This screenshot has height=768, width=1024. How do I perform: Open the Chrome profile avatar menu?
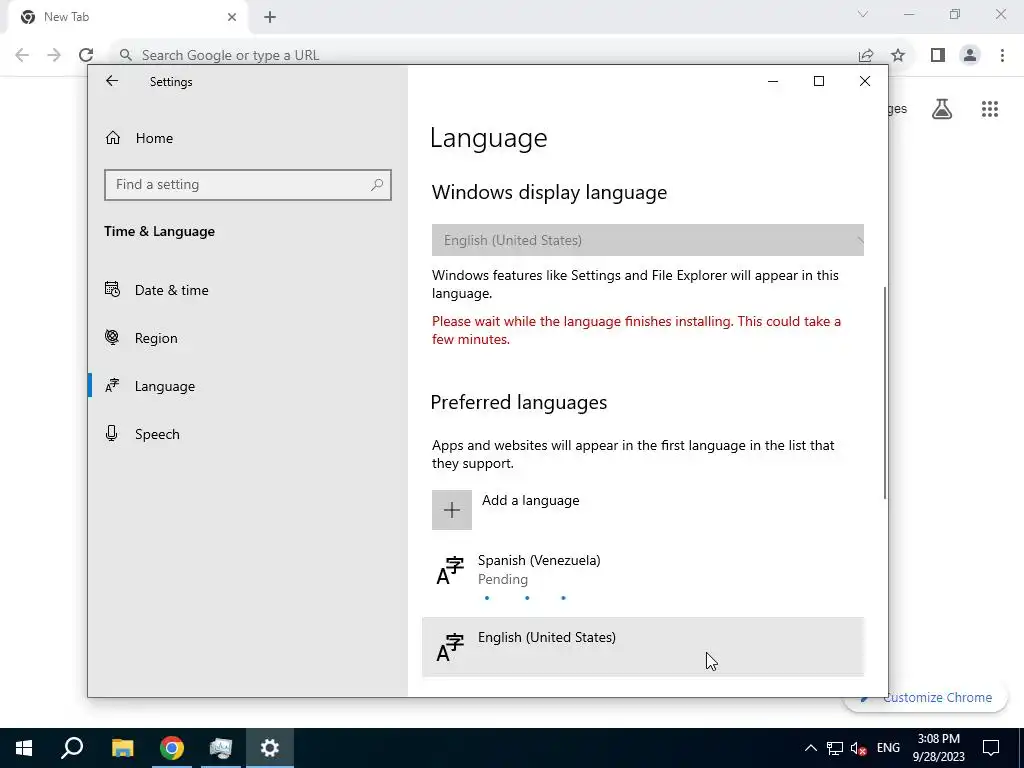(970, 55)
